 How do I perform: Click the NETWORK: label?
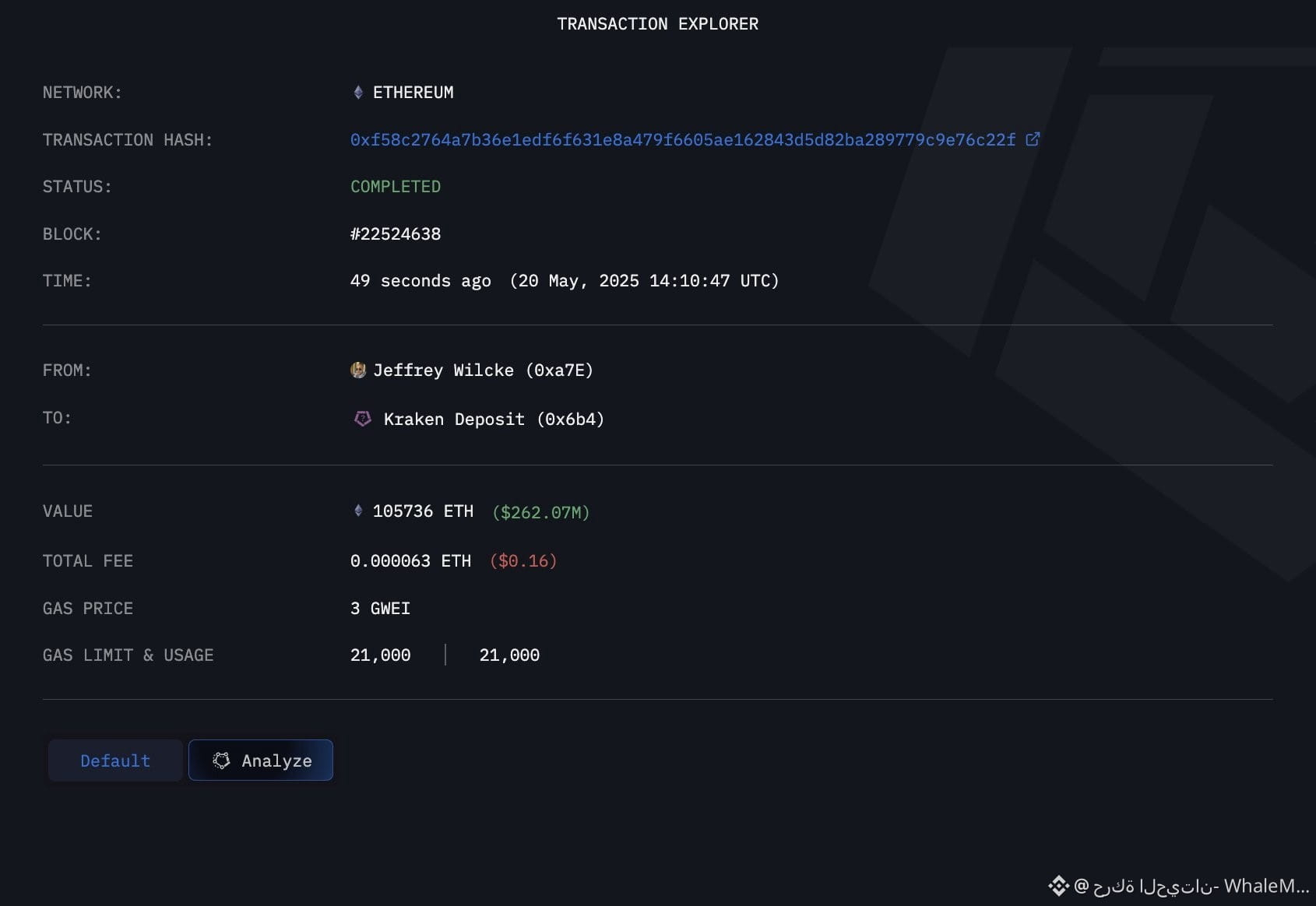point(83,93)
